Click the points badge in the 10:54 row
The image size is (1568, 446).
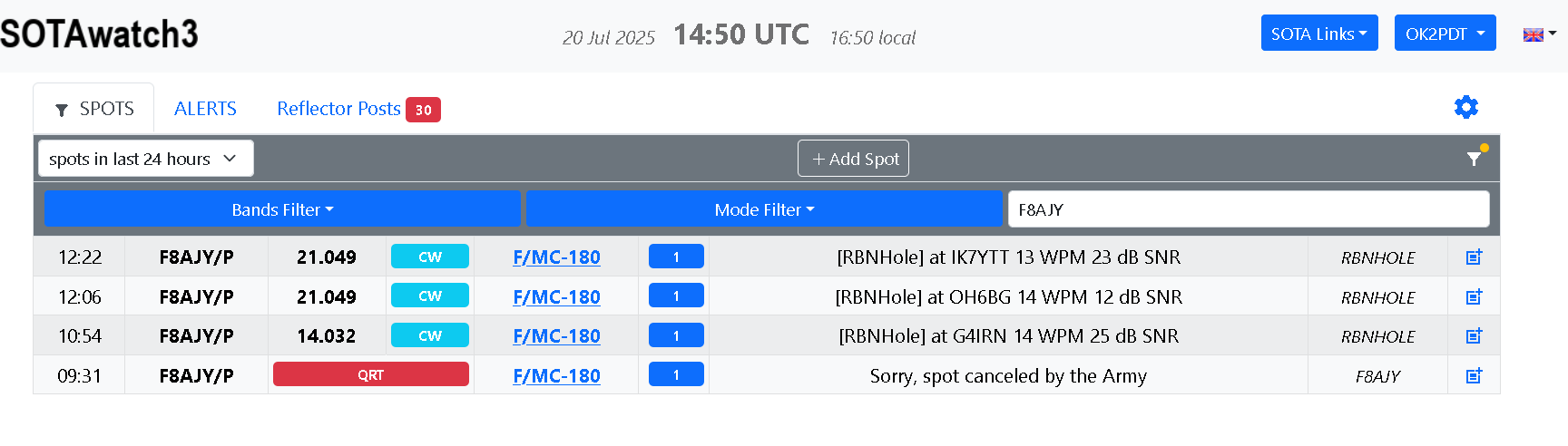[x=676, y=335]
